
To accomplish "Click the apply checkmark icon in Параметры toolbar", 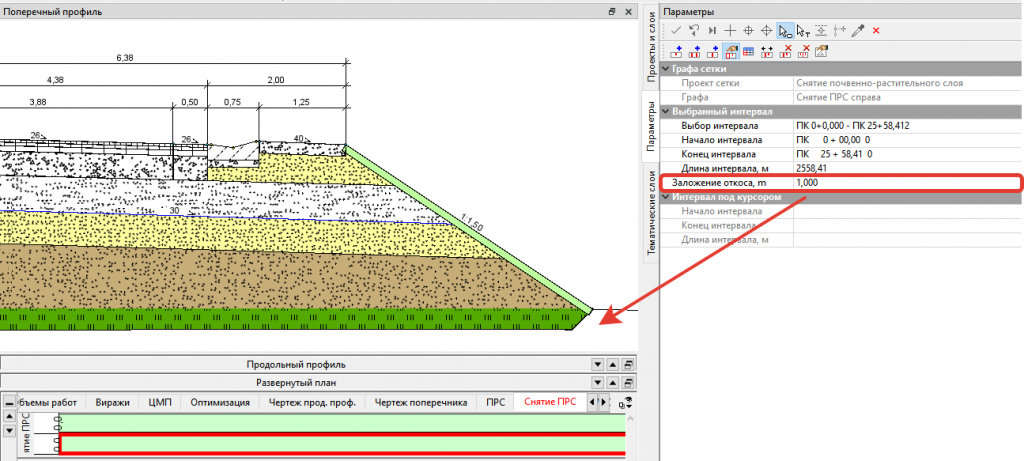I will (x=676, y=30).
